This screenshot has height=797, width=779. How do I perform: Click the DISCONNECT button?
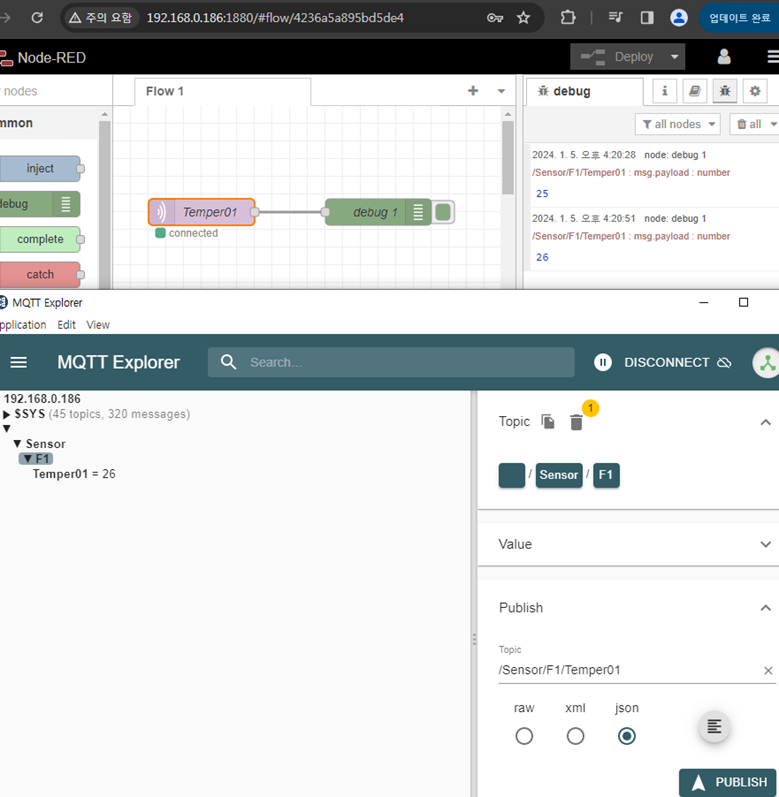point(677,362)
